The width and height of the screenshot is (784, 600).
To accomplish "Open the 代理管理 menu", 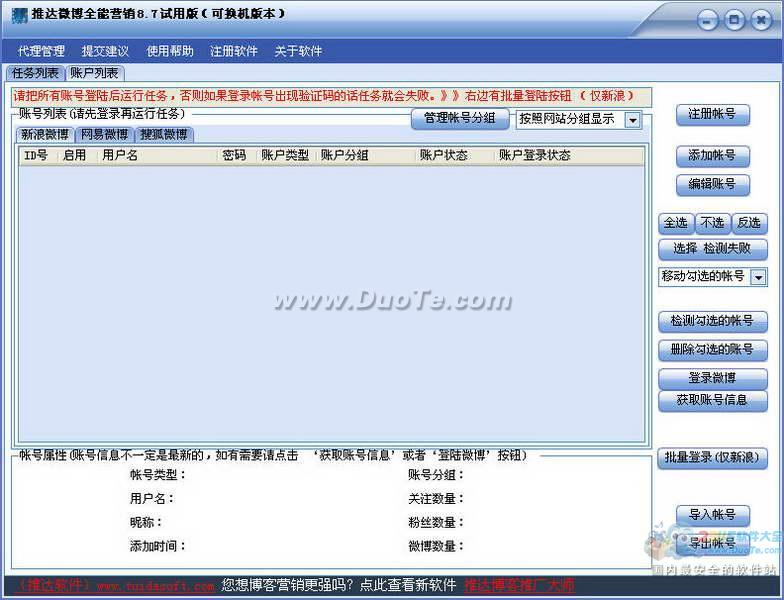I will 42,51.
